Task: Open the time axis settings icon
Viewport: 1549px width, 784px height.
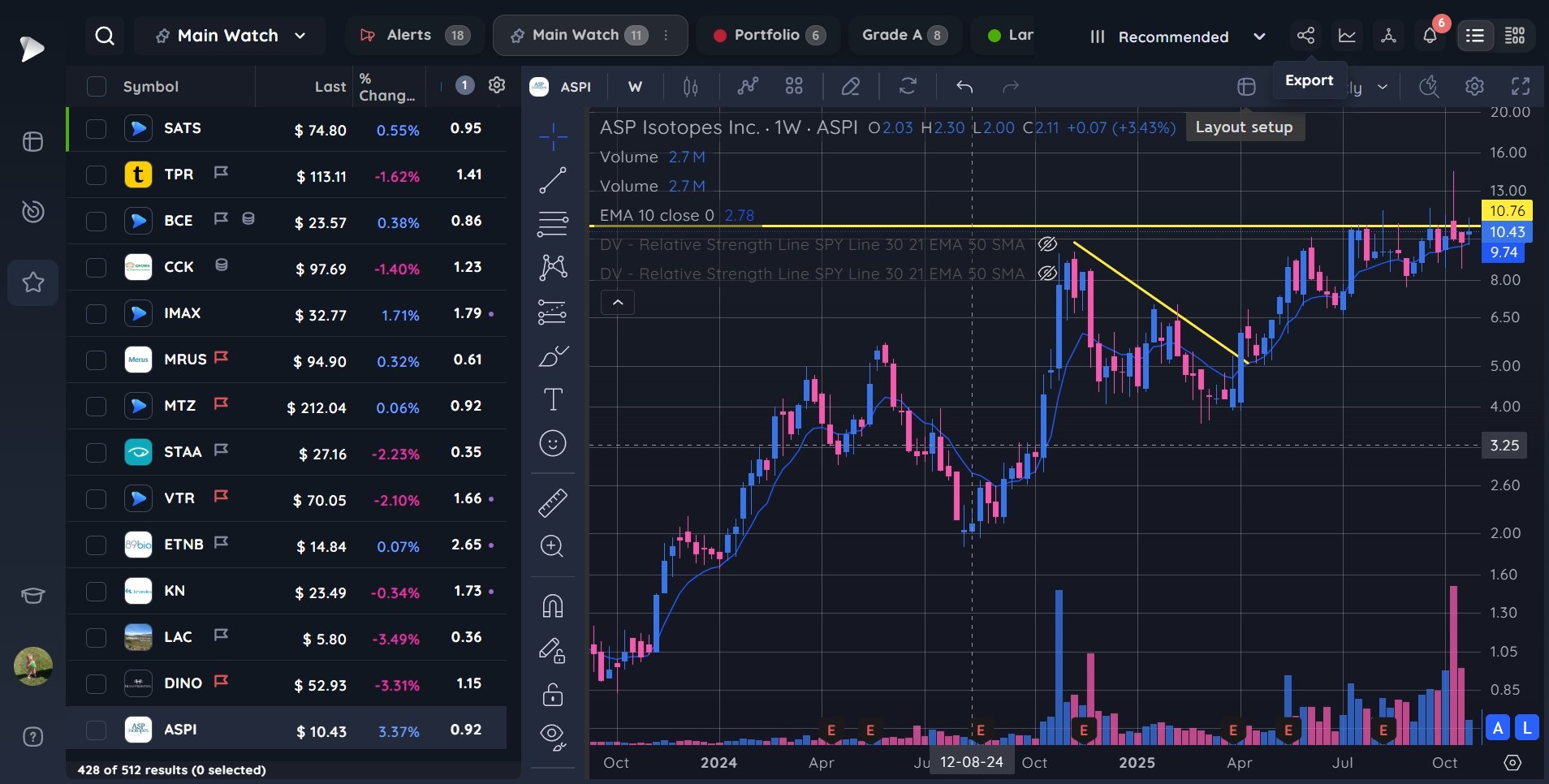Action: click(x=1512, y=763)
